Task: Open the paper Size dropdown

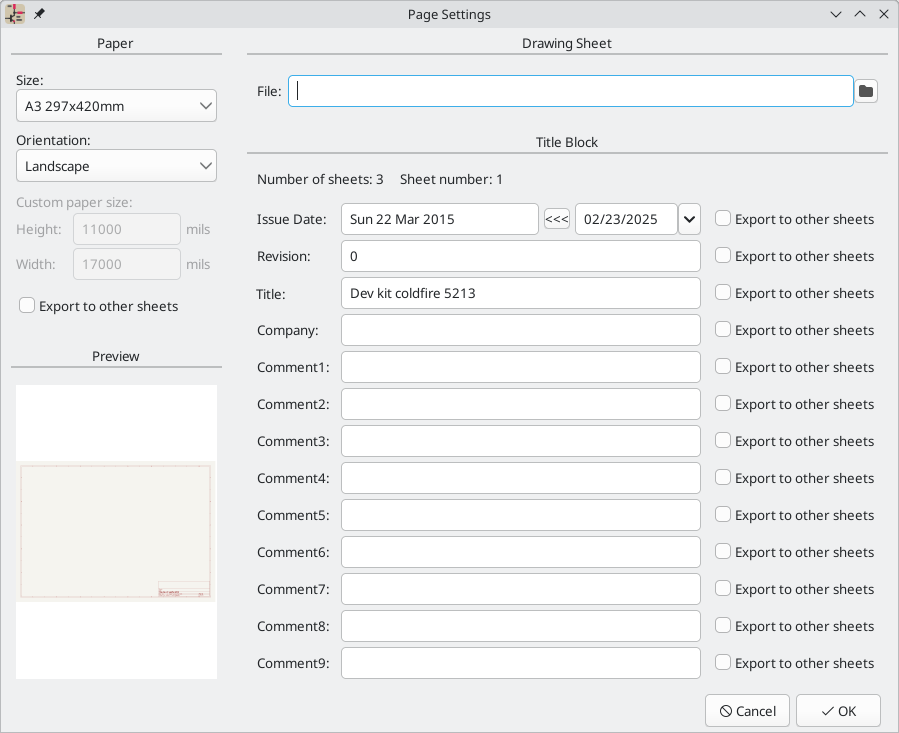Action: [x=116, y=105]
